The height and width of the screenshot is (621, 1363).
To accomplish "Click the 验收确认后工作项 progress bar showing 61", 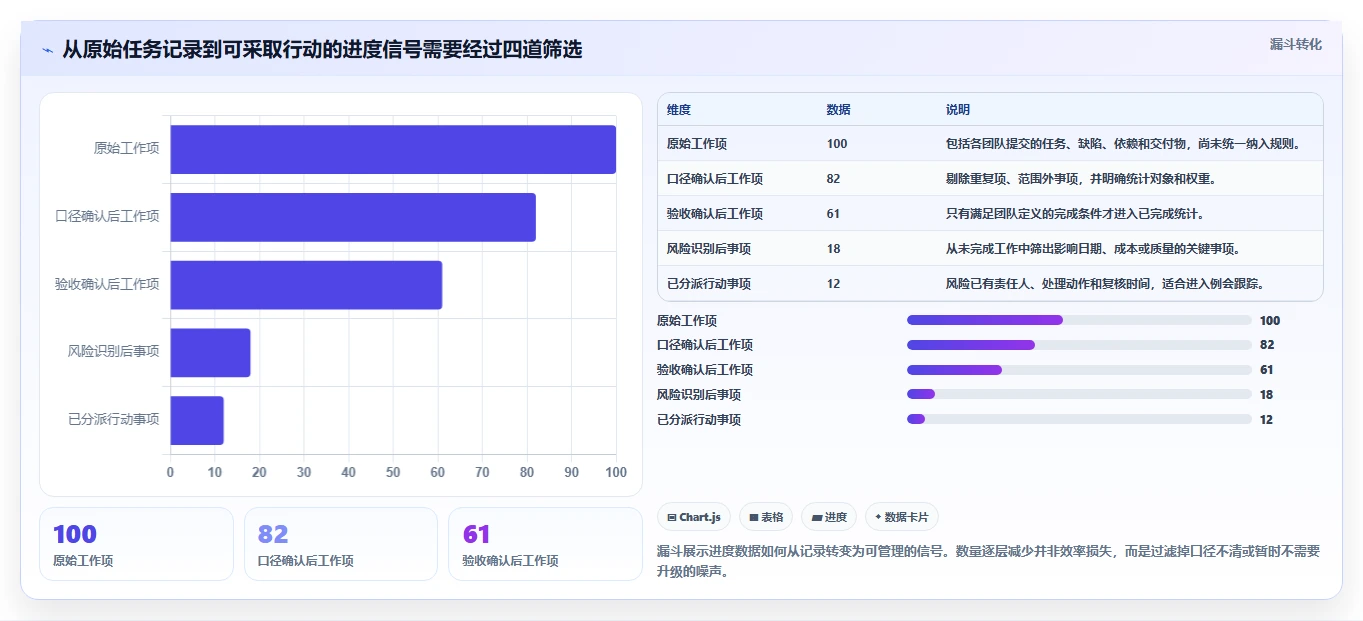I will [x=1079, y=370].
